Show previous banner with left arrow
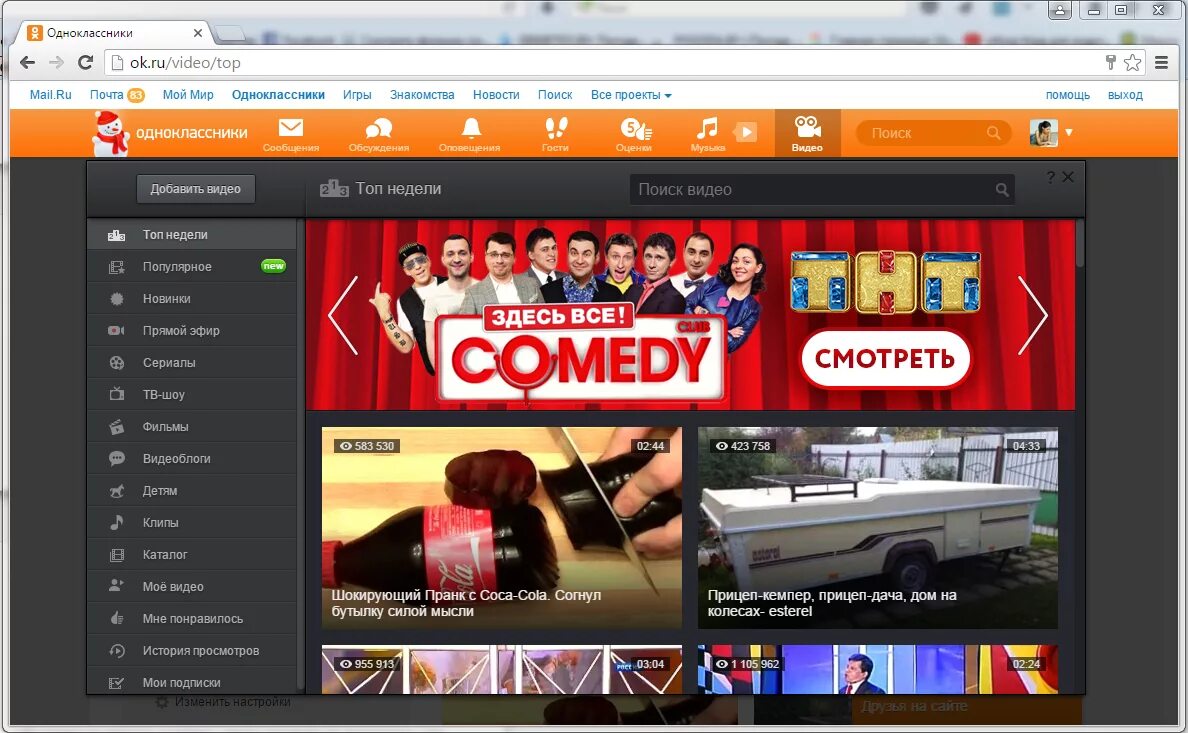 click(343, 315)
